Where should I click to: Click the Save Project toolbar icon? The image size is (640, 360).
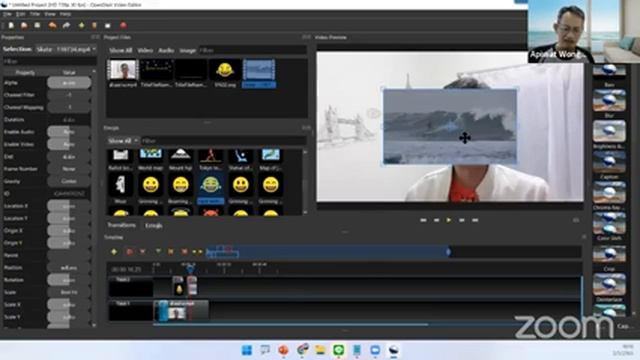point(37,25)
